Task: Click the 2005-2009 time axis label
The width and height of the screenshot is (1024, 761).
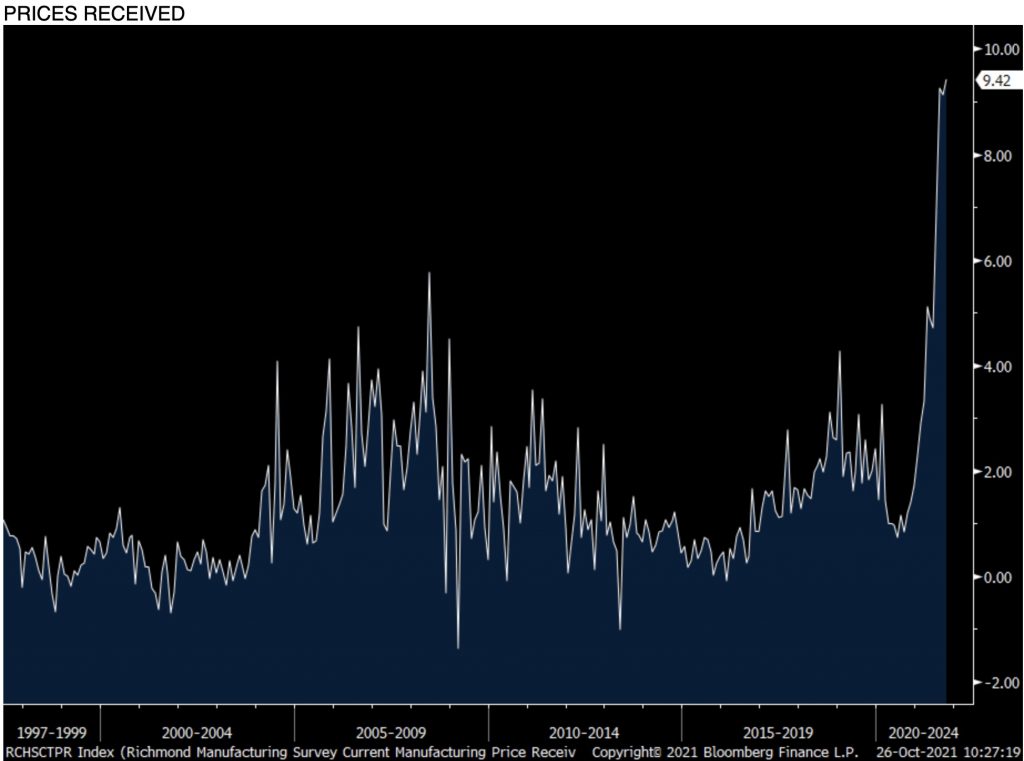Action: tap(391, 732)
